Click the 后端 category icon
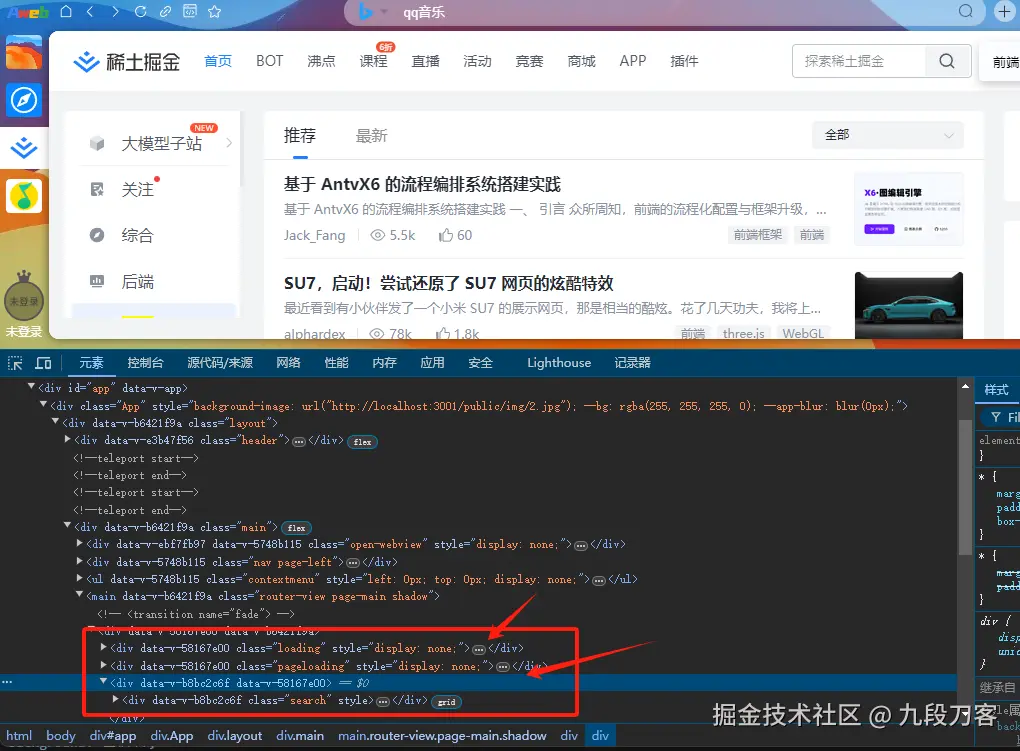Image resolution: width=1020 pixels, height=751 pixels. coord(97,281)
